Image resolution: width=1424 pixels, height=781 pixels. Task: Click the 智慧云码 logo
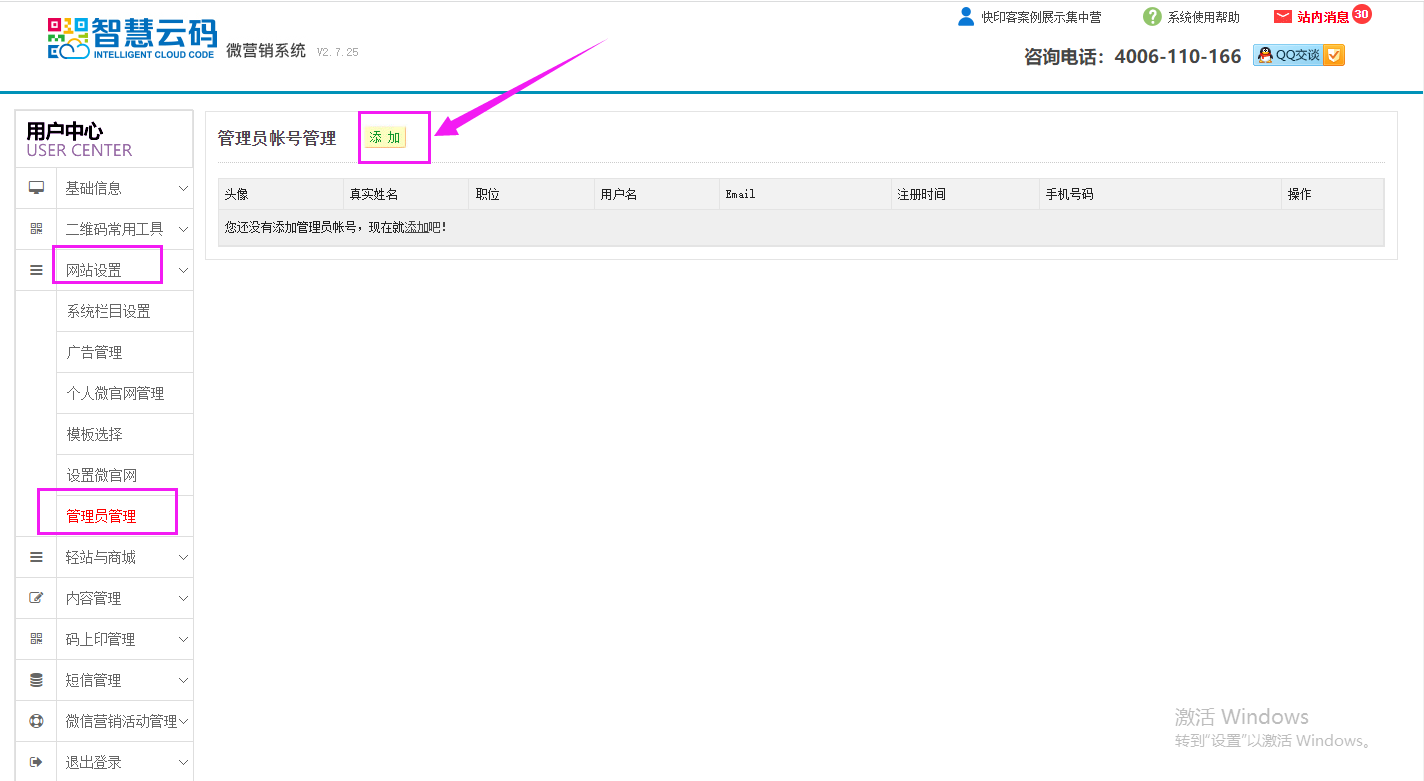(132, 38)
